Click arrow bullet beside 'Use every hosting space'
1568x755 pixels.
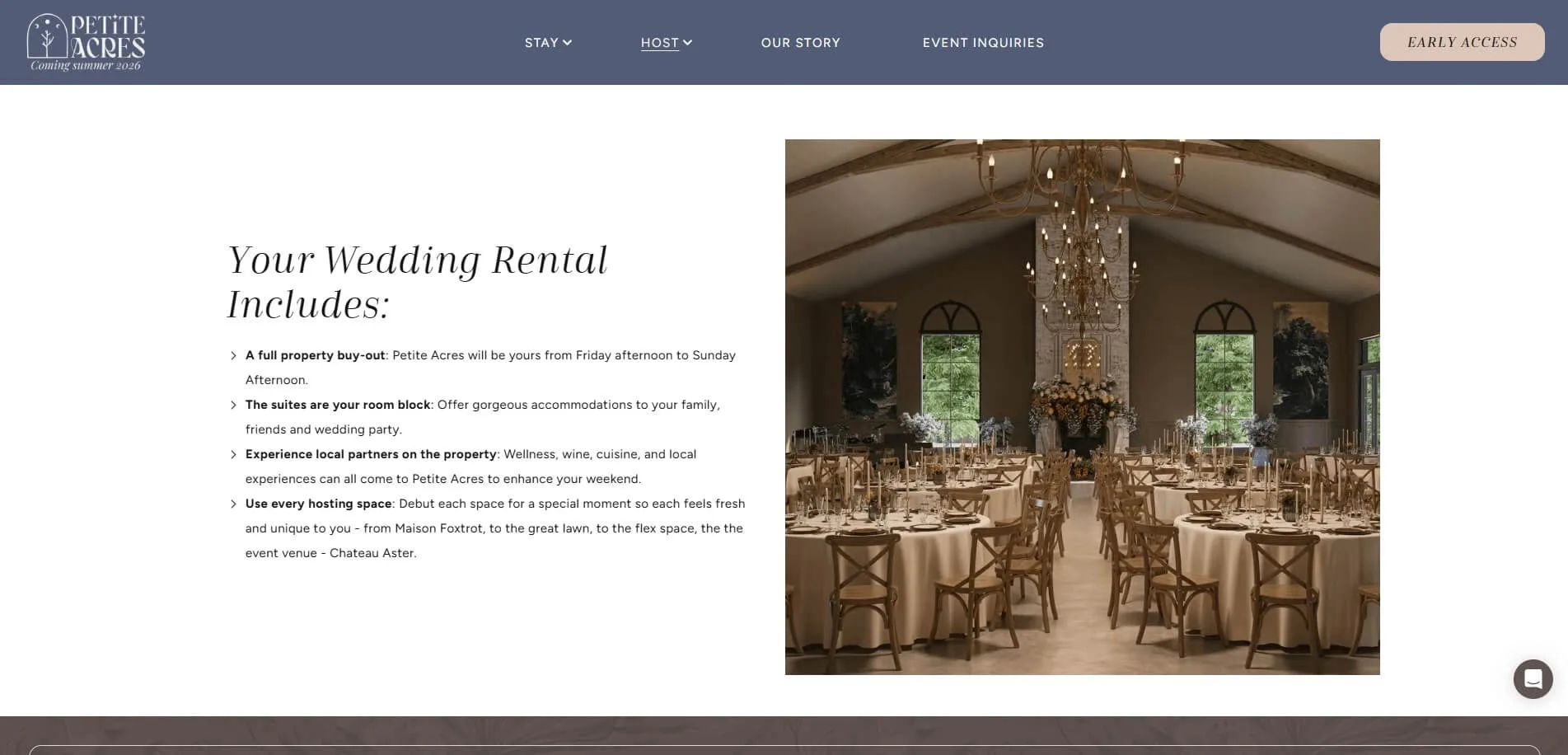(233, 504)
